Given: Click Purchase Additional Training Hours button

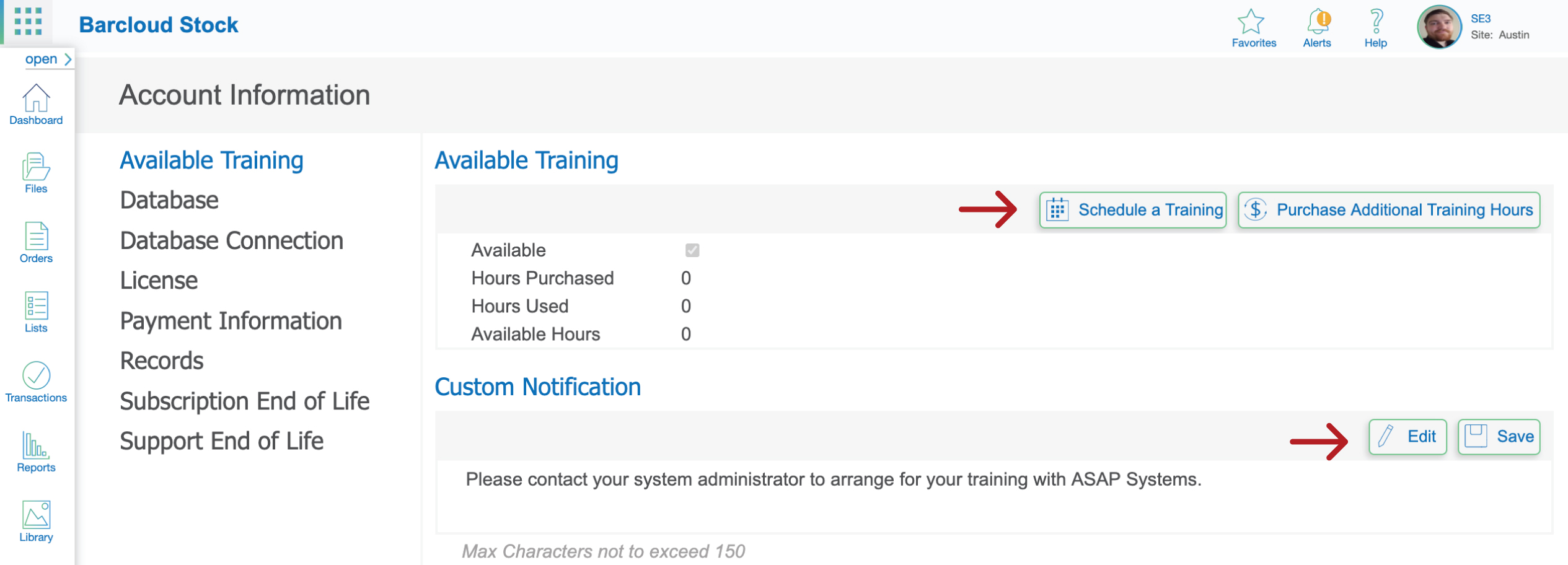Looking at the screenshot, I should [x=1389, y=210].
